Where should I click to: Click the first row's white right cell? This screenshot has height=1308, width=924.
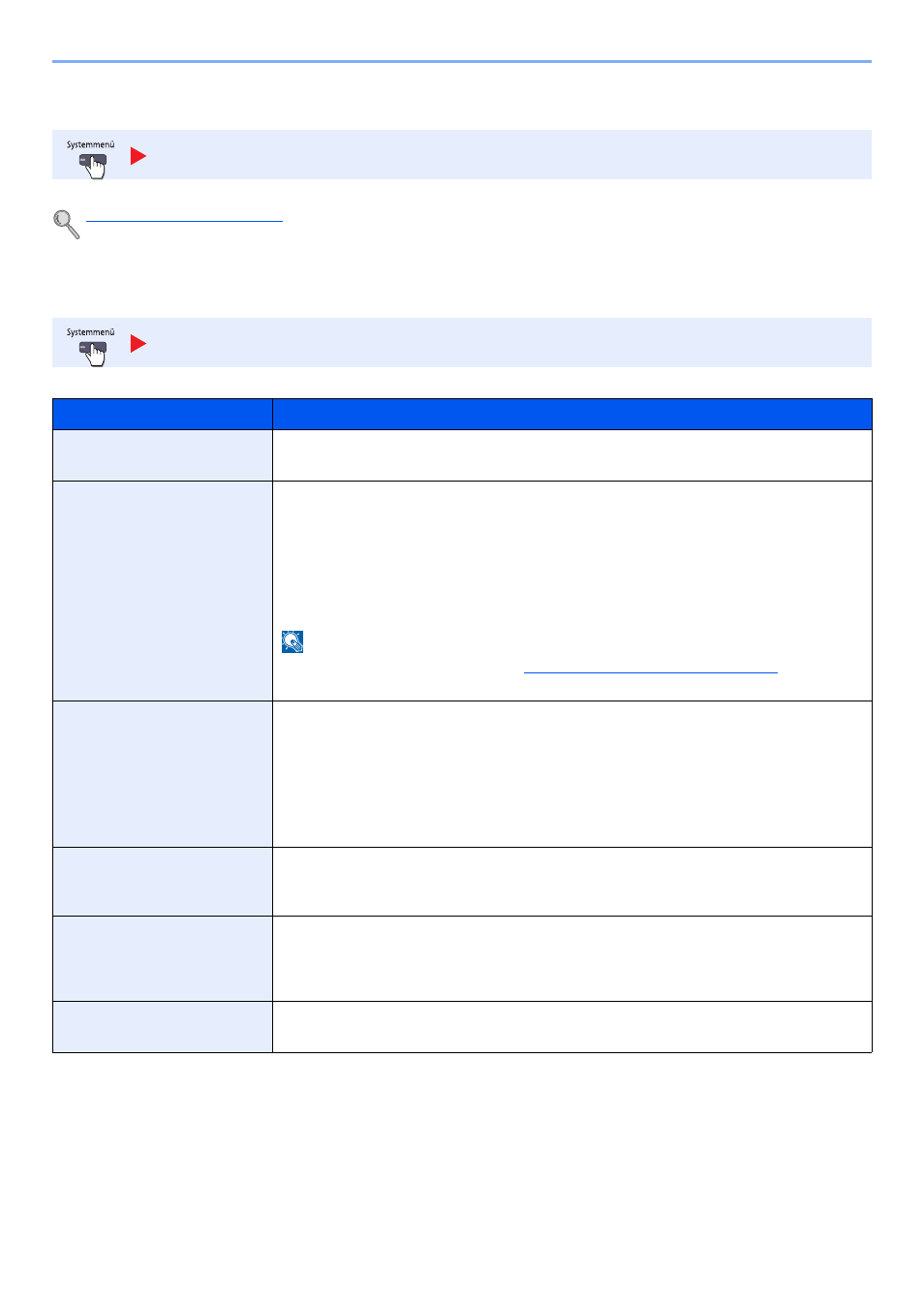571,455
